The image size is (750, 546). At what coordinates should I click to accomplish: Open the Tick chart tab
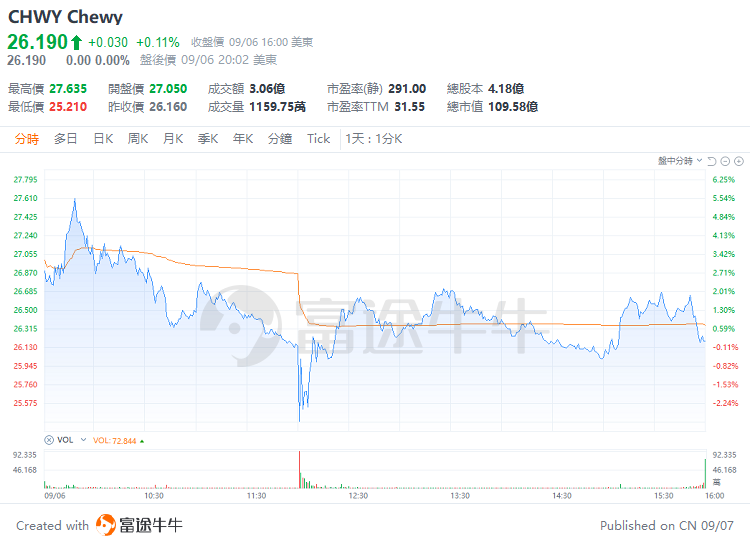[x=319, y=139]
